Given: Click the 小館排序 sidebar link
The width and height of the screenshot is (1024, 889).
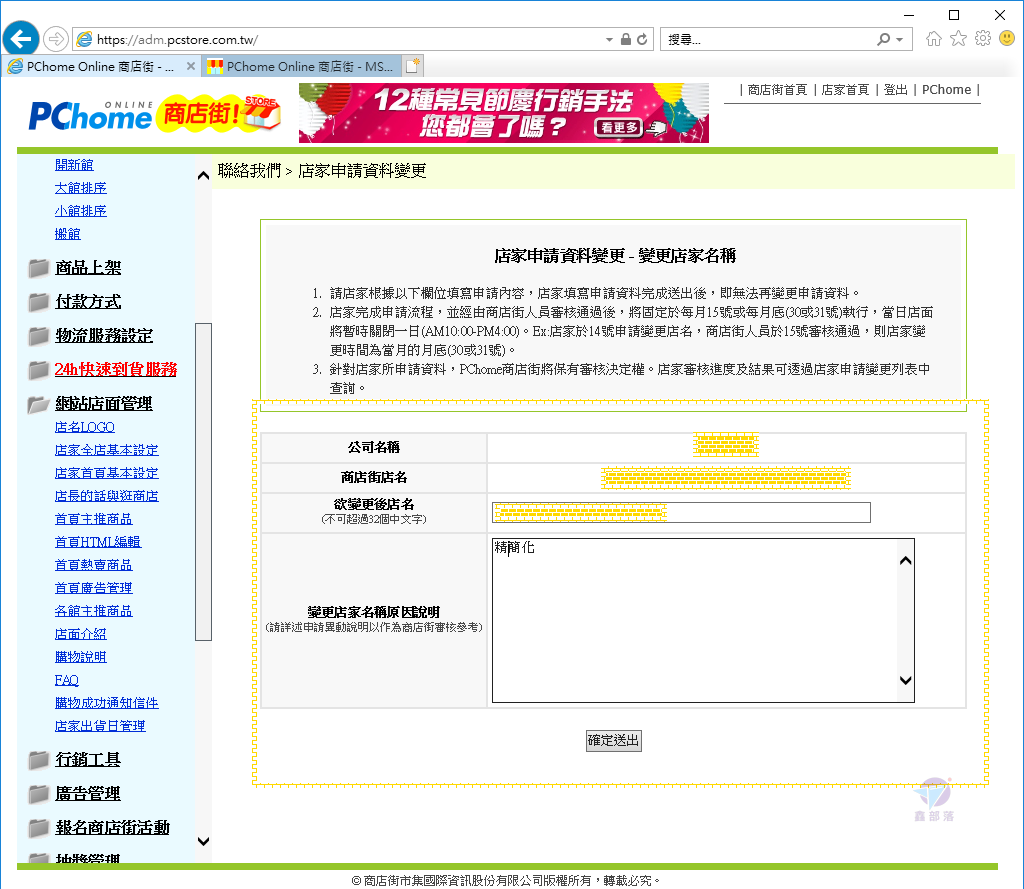Looking at the screenshot, I should point(80,210).
